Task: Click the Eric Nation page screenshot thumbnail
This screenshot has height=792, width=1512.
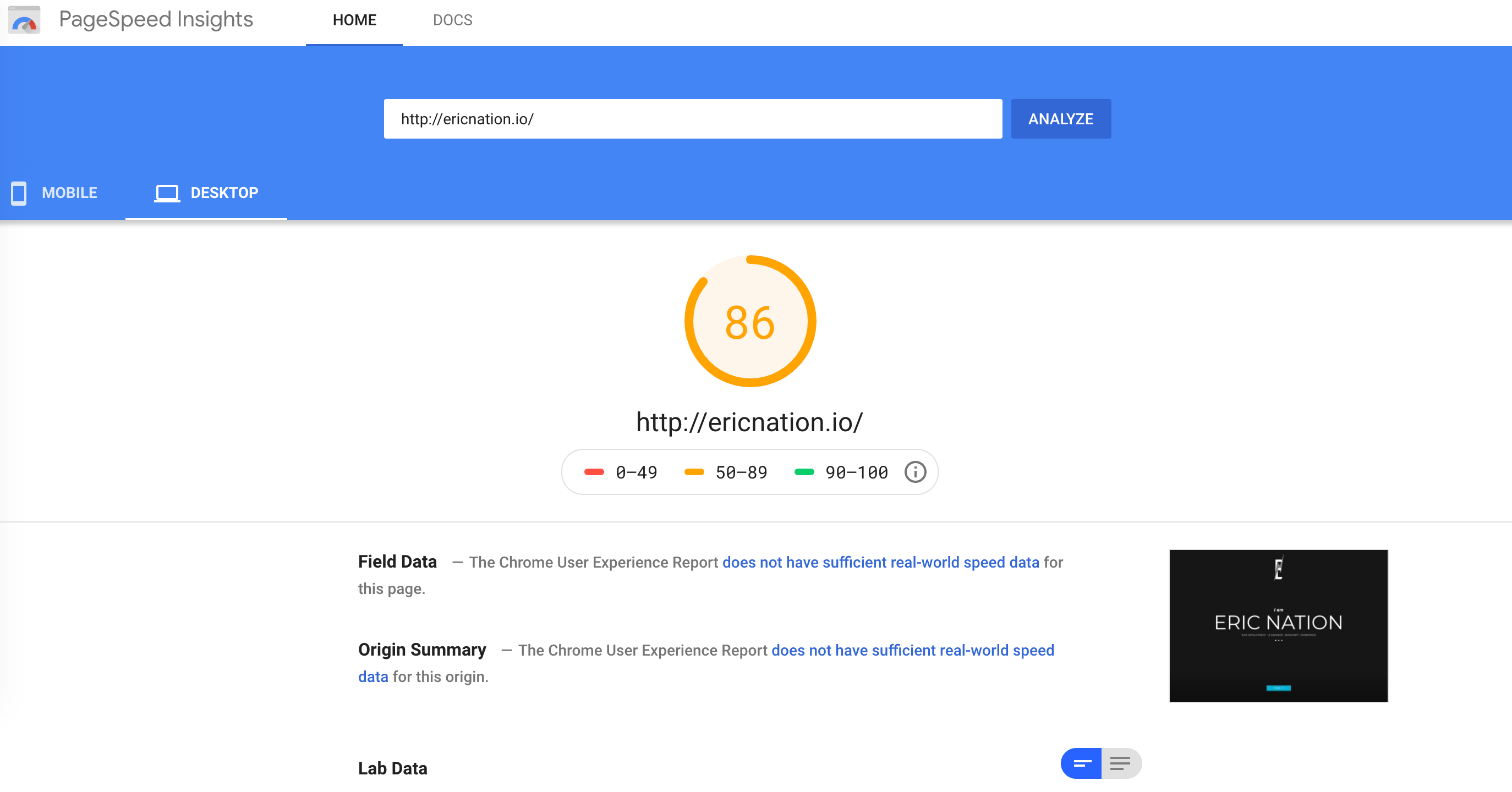Action: [1278, 625]
